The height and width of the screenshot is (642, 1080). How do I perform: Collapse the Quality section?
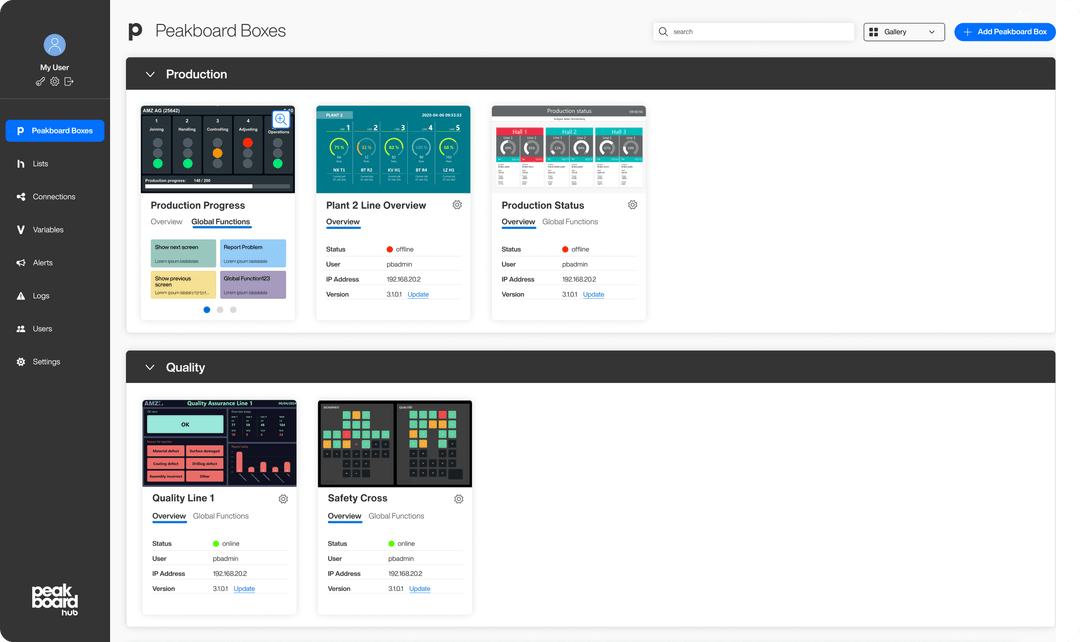click(x=149, y=366)
